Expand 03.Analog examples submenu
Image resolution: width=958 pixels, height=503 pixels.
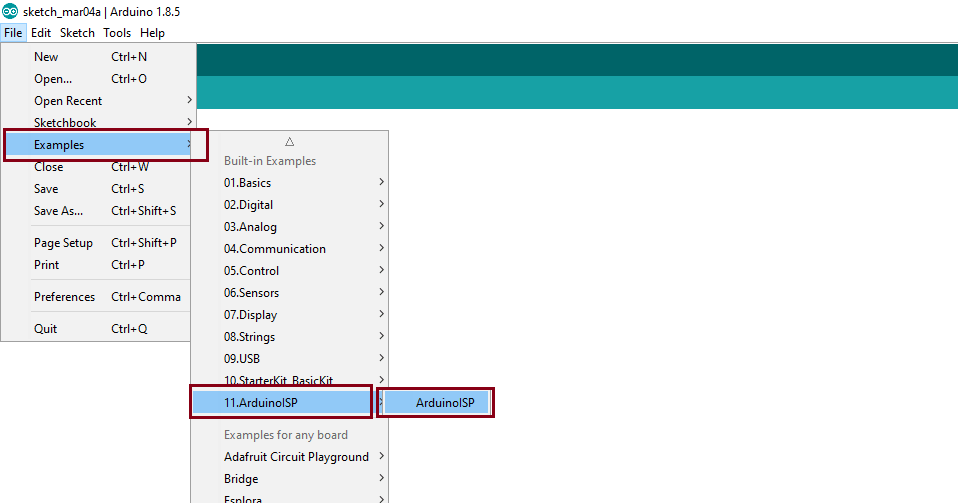290,227
